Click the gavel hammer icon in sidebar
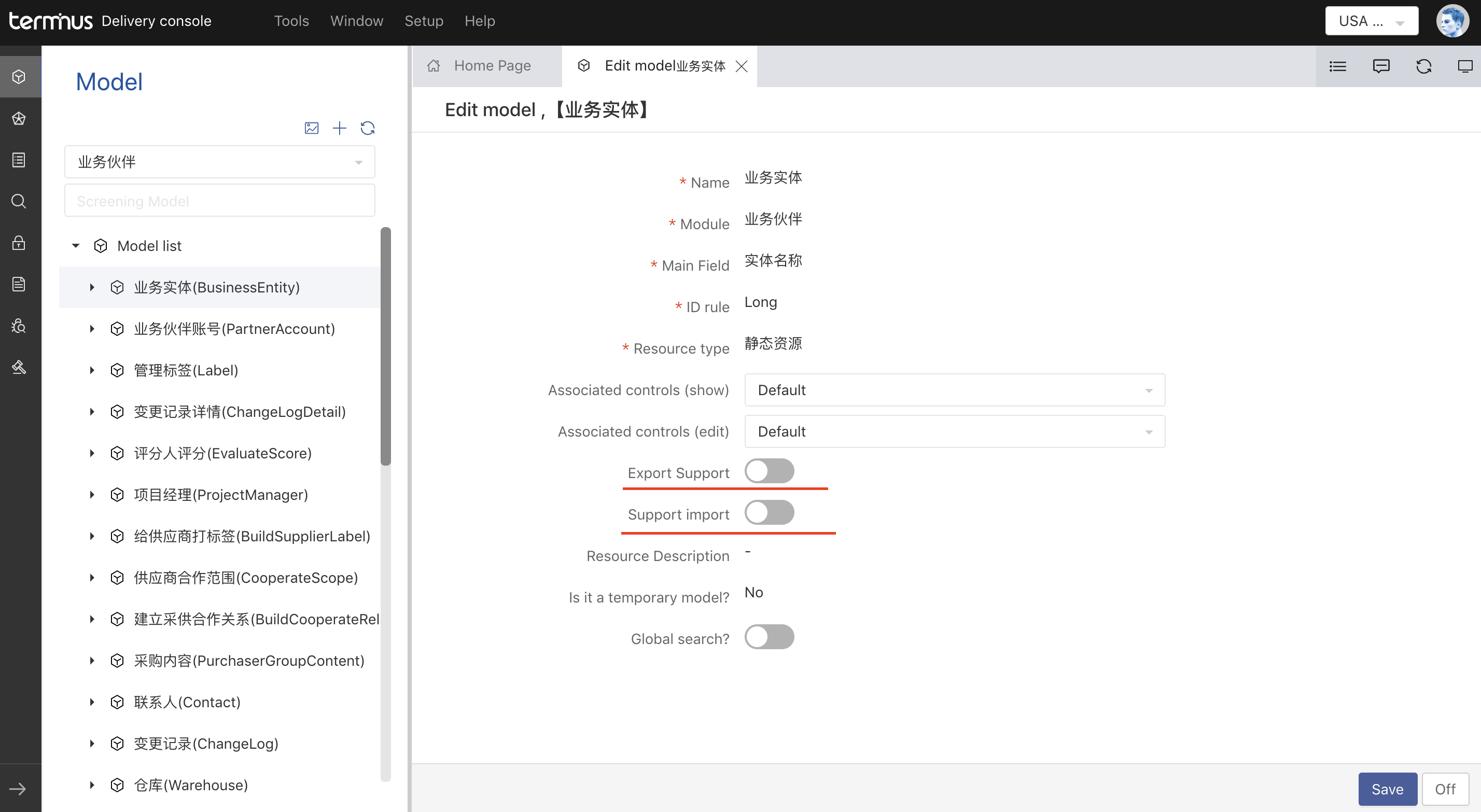 (x=19, y=367)
